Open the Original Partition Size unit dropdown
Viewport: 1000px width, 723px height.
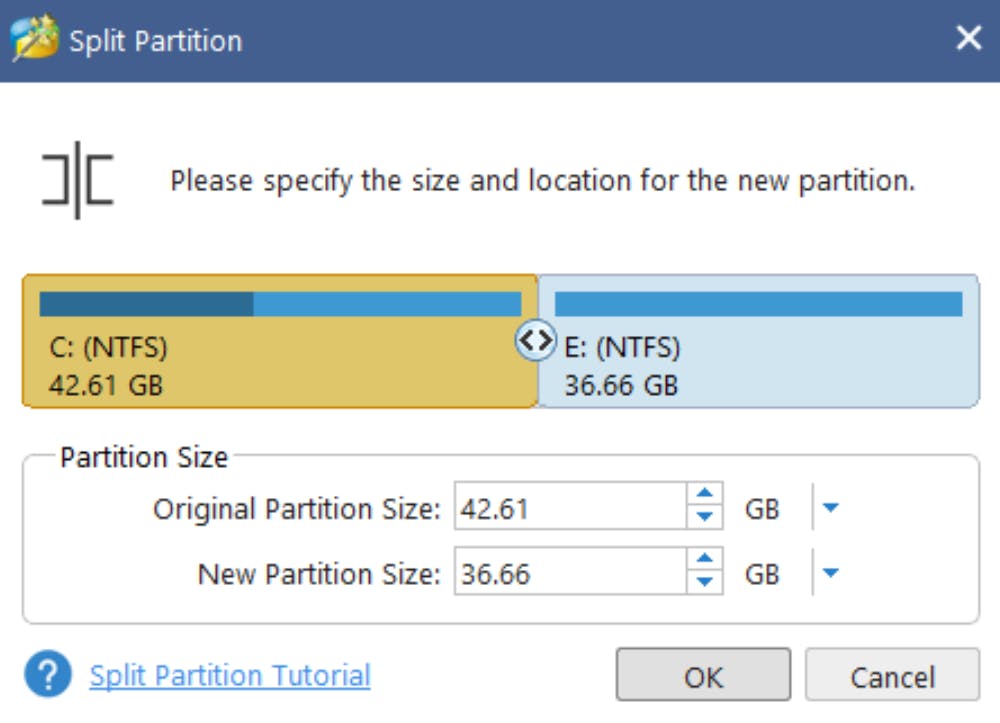[830, 509]
